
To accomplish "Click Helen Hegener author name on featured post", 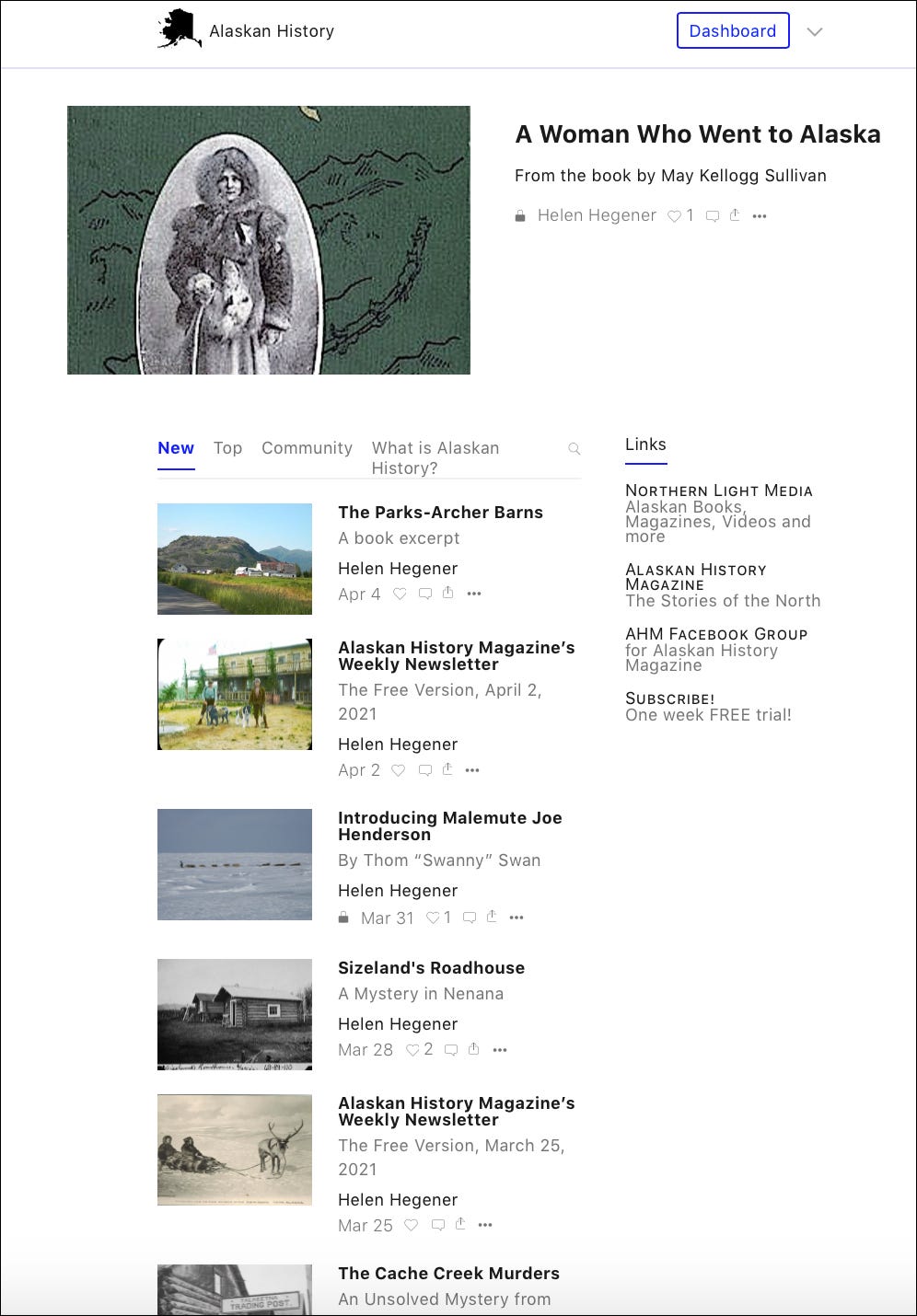I will [597, 215].
